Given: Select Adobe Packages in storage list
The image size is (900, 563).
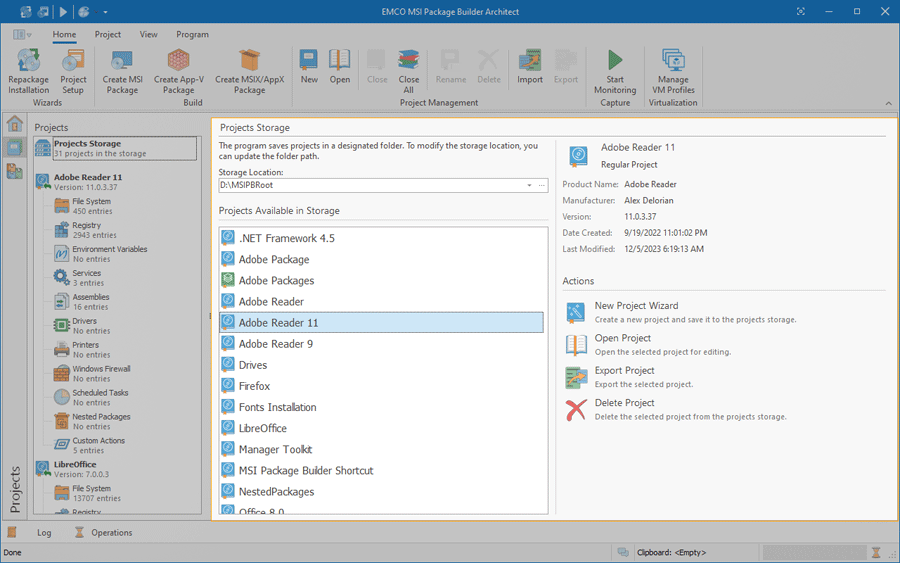Looking at the screenshot, I should tap(382, 281).
